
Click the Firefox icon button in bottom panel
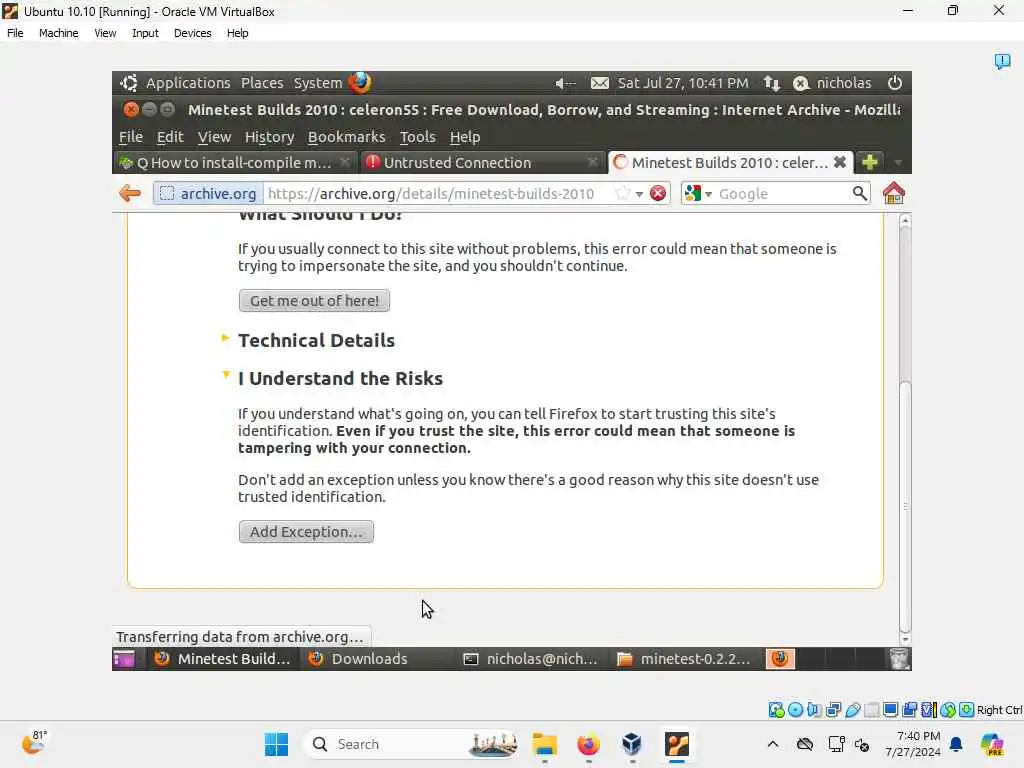pyautogui.click(x=780, y=659)
